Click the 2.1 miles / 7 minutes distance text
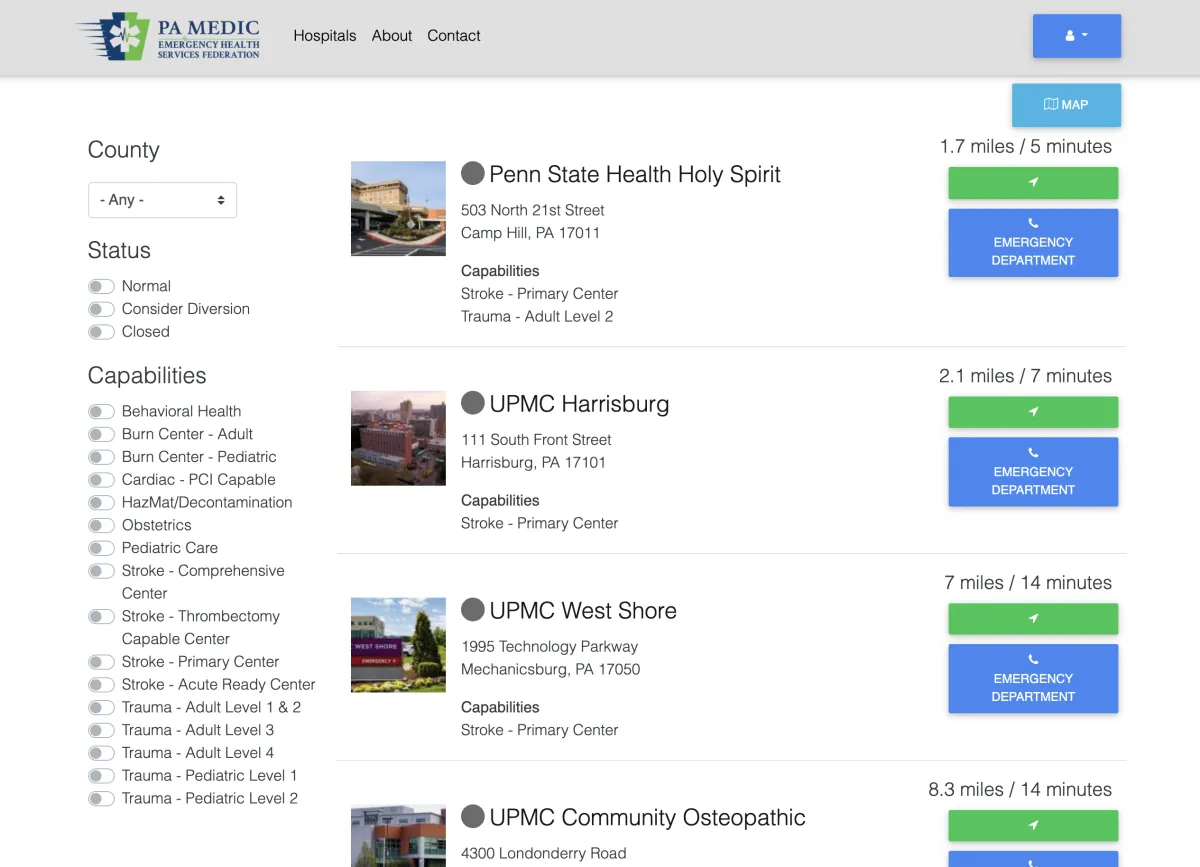Viewport: 1200px width, 867px height. click(x=1026, y=377)
